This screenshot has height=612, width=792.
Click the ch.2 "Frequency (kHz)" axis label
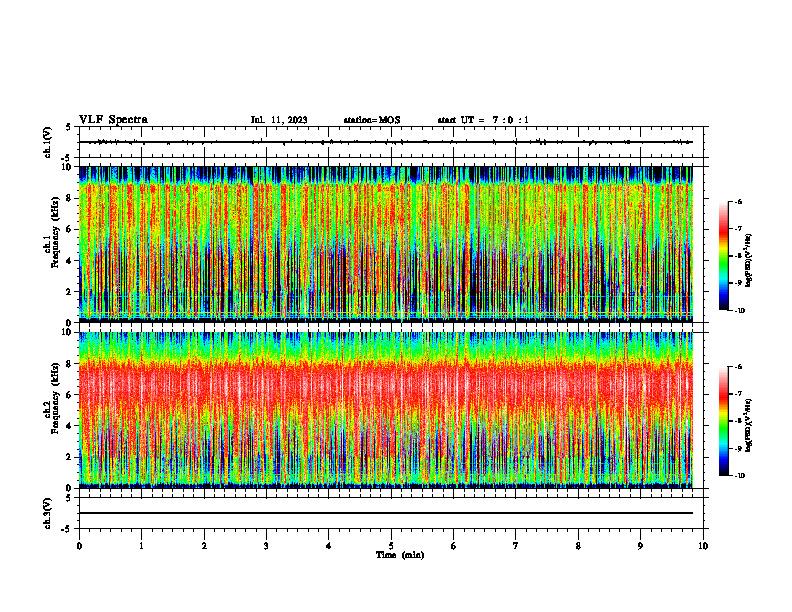54,398
